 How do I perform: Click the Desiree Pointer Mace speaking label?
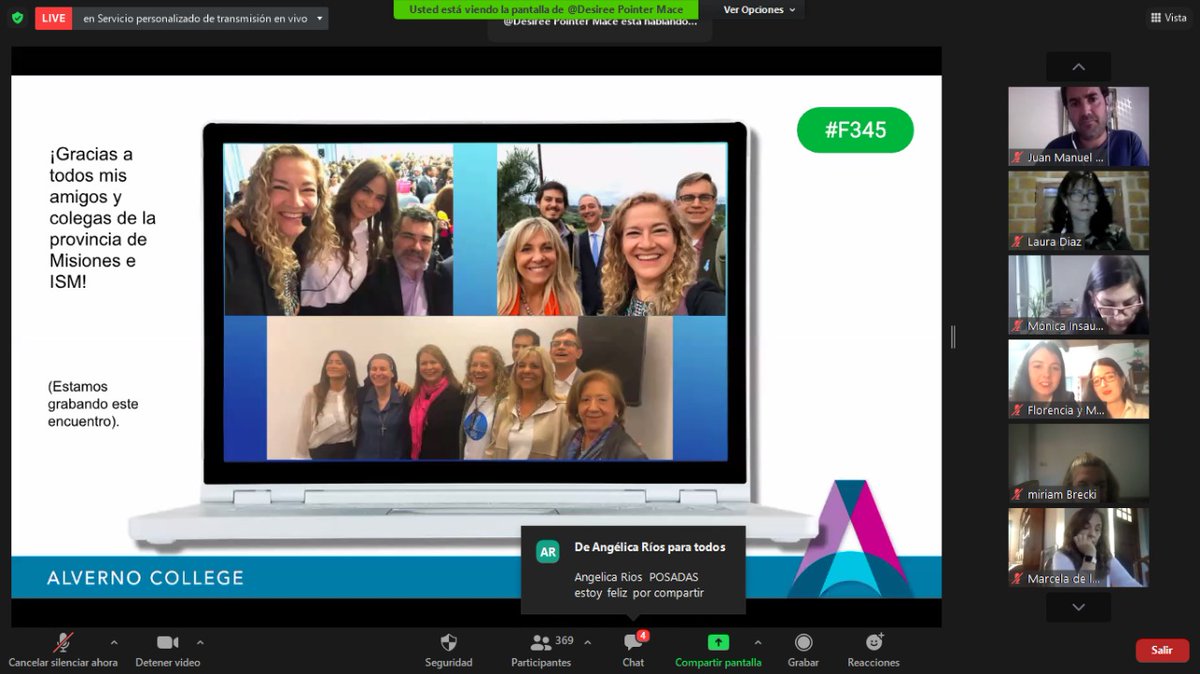coord(600,22)
